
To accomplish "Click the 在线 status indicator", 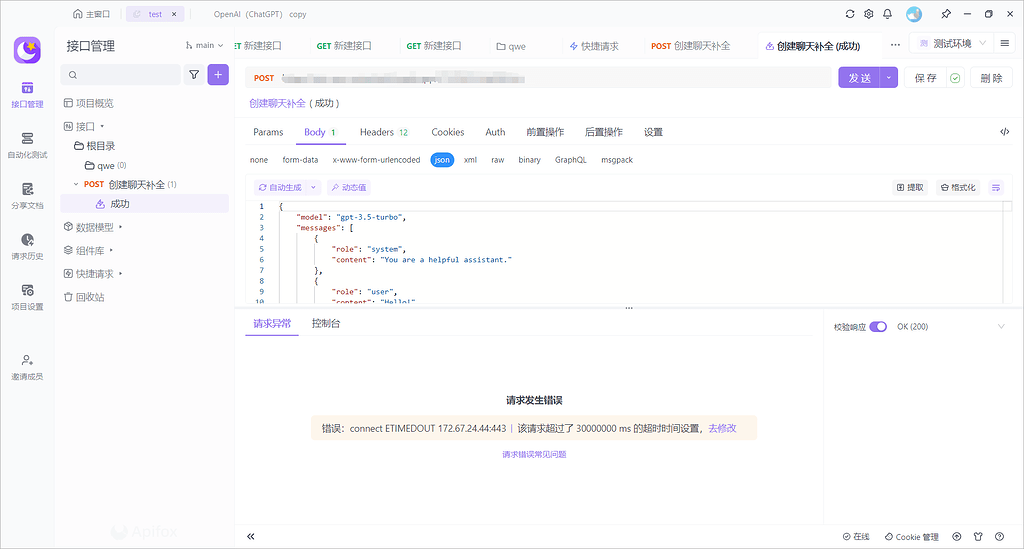I will (x=856, y=537).
